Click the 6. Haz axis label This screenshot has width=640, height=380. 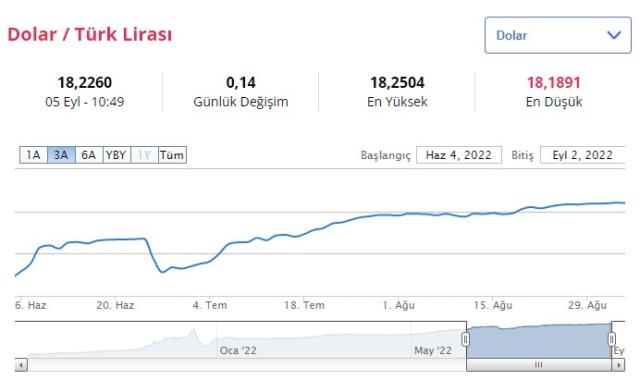[31, 305]
